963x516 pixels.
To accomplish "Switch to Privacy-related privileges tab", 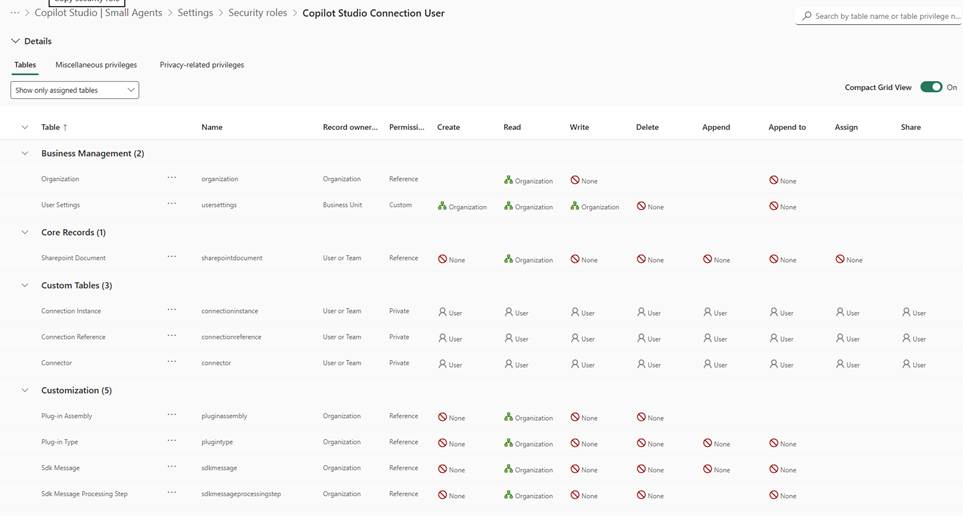I will pyautogui.click(x=201, y=65).
